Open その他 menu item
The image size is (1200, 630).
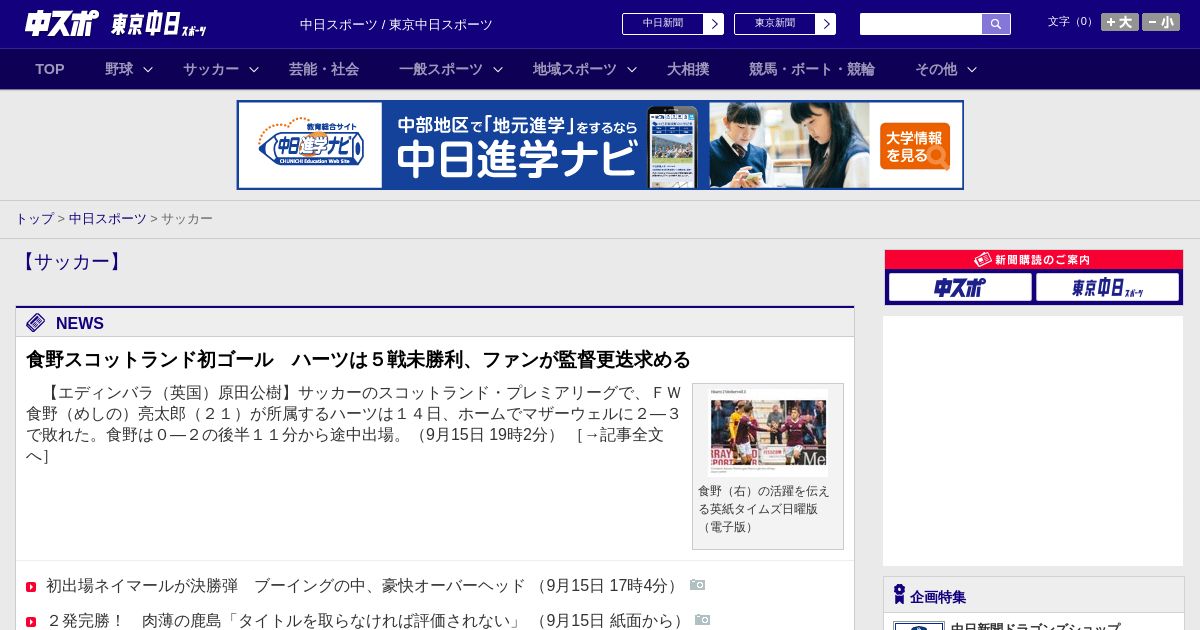(x=936, y=69)
